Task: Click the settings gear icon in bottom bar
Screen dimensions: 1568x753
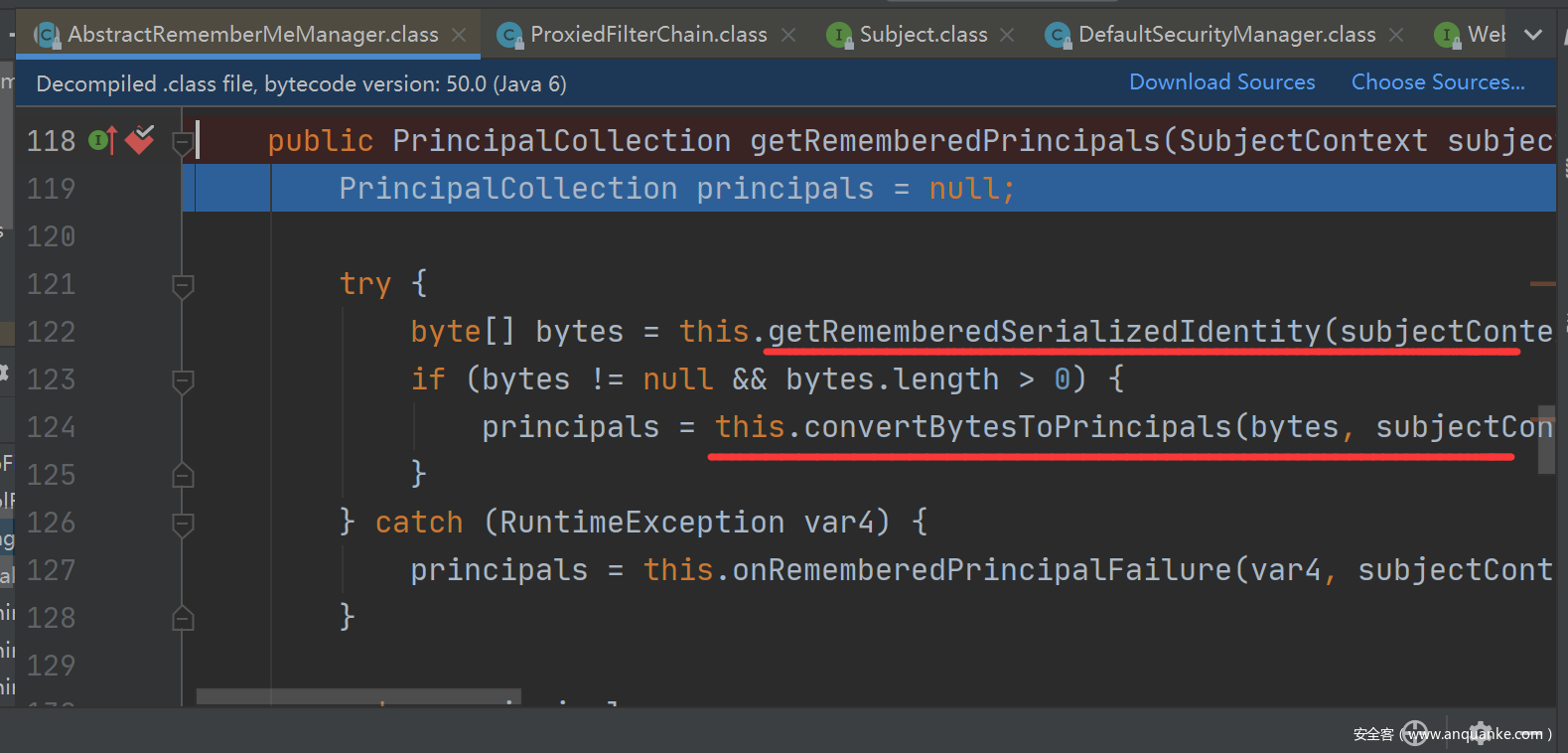Action: pyautogui.click(x=1481, y=733)
